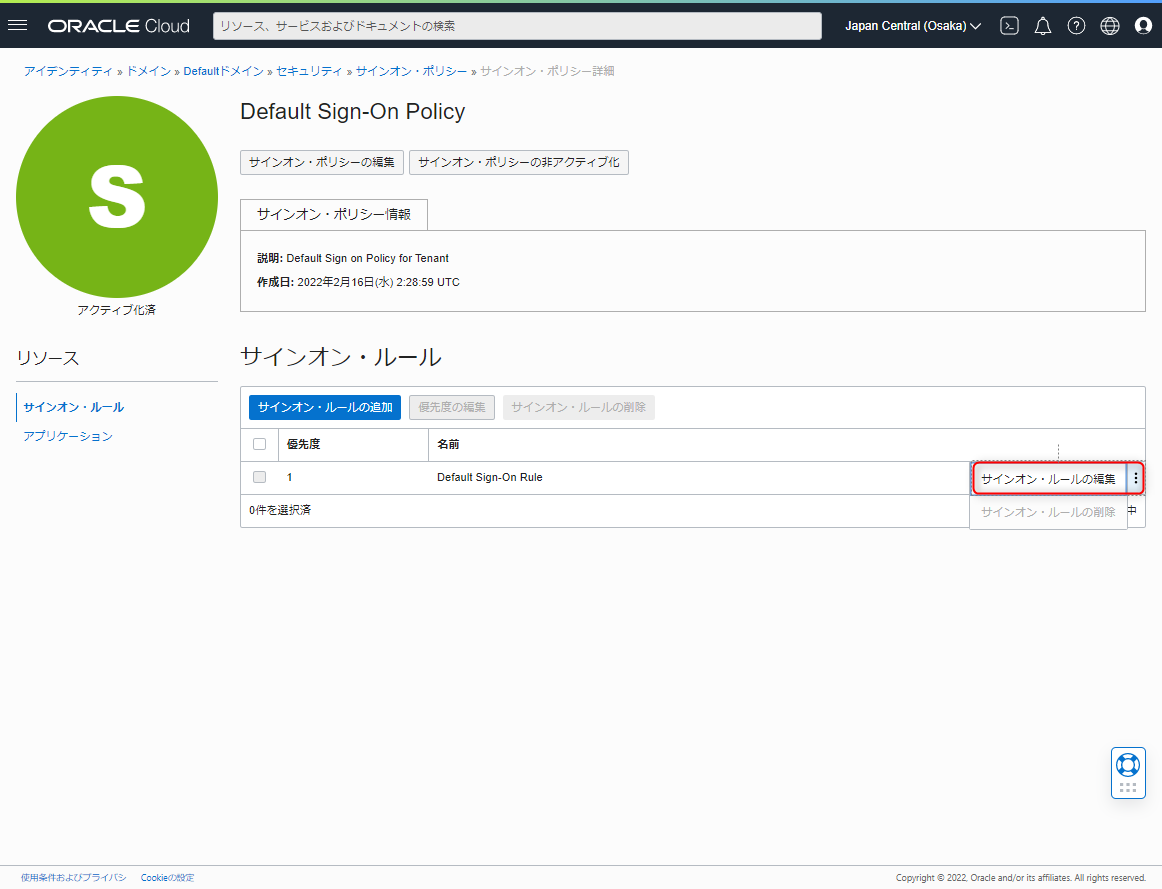1162x889 pixels.
Task: Click the Default Sign-On Rule name cell
Action: [490, 477]
